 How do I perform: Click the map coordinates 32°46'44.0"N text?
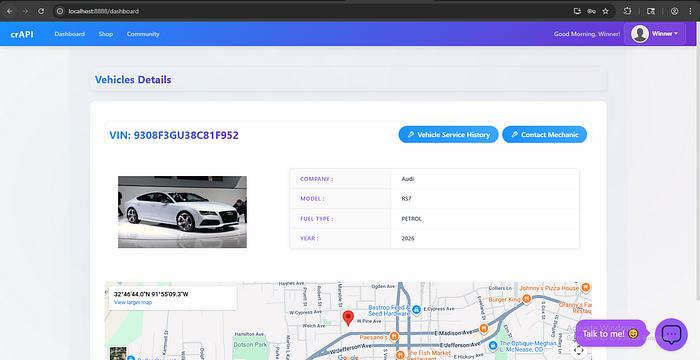coord(151,294)
